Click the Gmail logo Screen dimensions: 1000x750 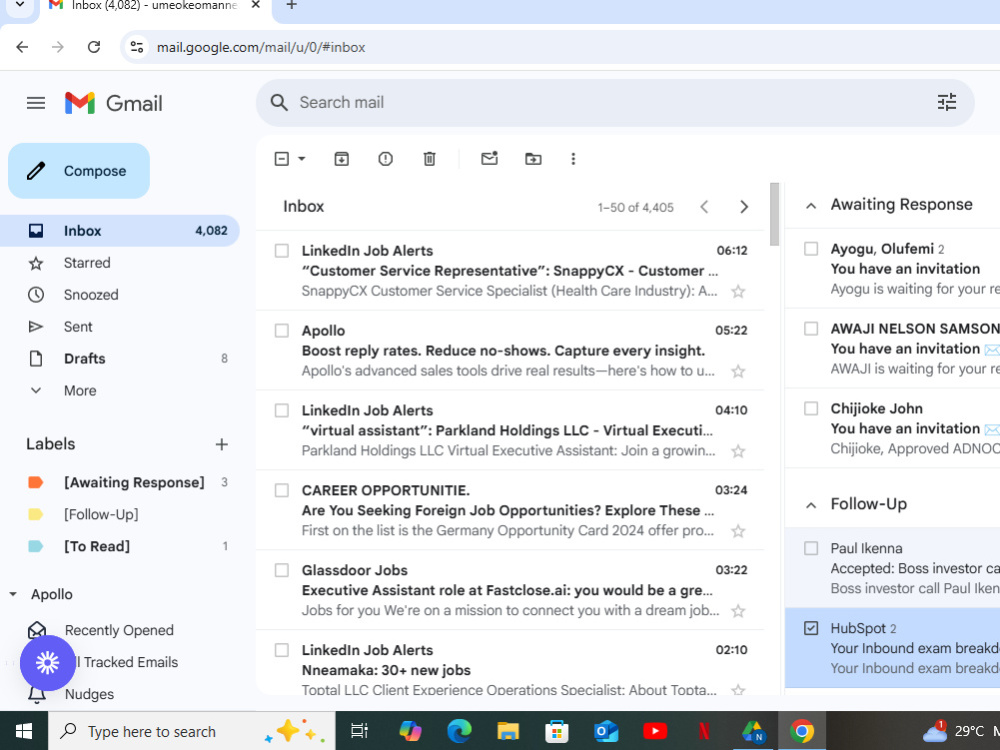pos(114,103)
